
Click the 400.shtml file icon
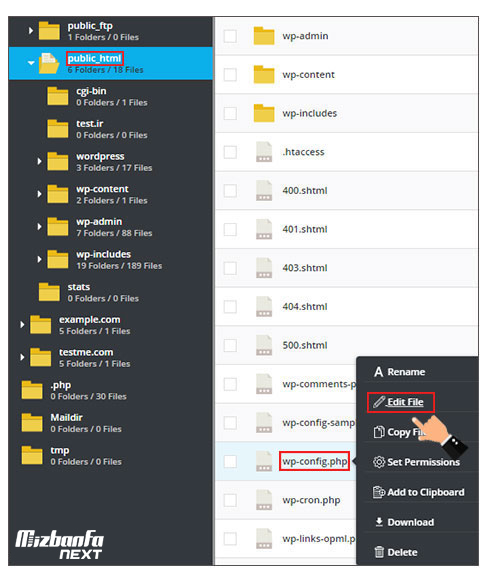coord(264,191)
